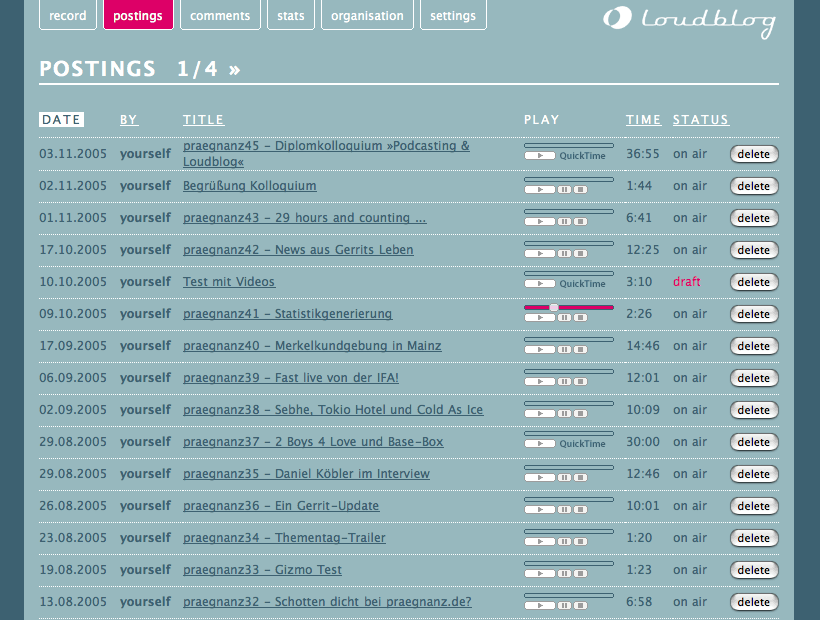This screenshot has height=620, width=820.
Task: Stop praegnanz41 – Statistikgenerierung
Action: pyautogui.click(x=580, y=318)
